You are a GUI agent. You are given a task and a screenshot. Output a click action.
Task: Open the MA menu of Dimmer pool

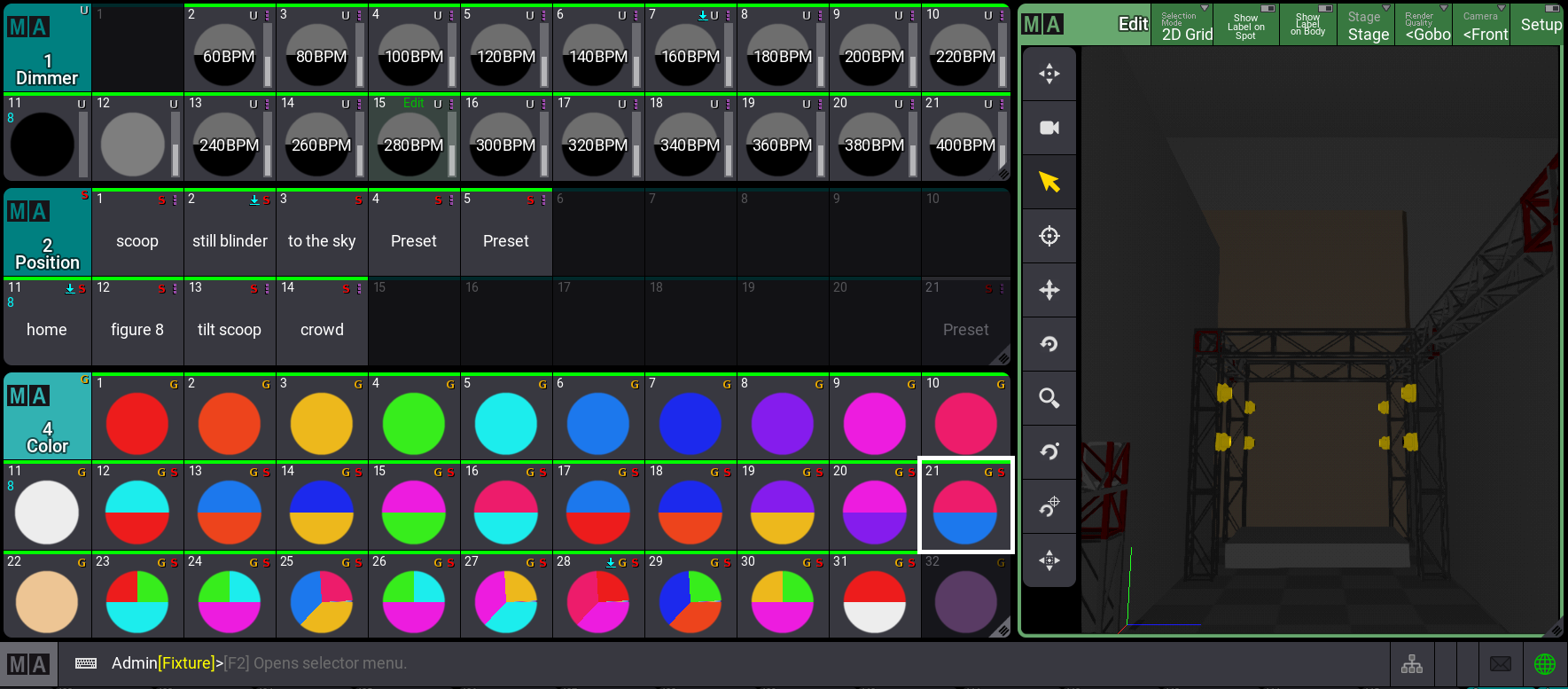[x=28, y=27]
